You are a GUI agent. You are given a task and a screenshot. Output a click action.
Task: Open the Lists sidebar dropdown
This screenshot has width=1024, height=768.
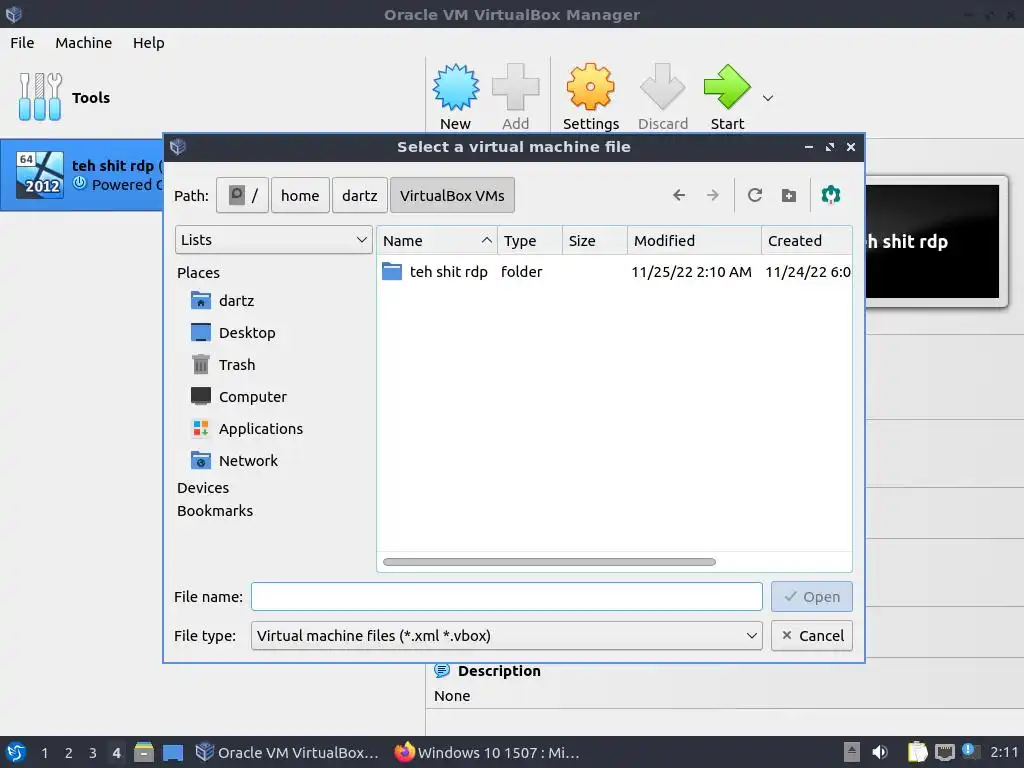click(274, 240)
